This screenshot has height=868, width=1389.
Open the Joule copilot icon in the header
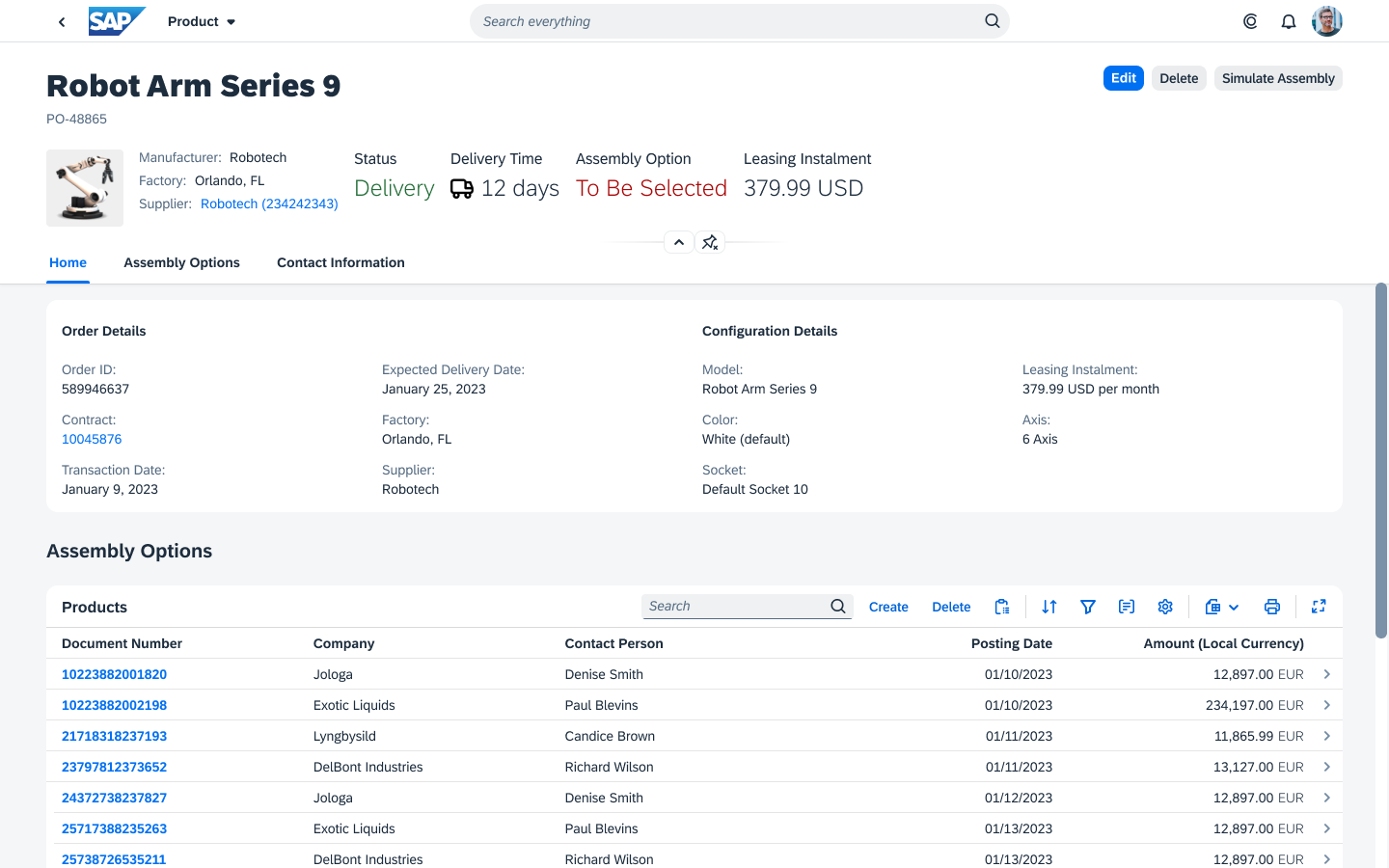point(1250,21)
